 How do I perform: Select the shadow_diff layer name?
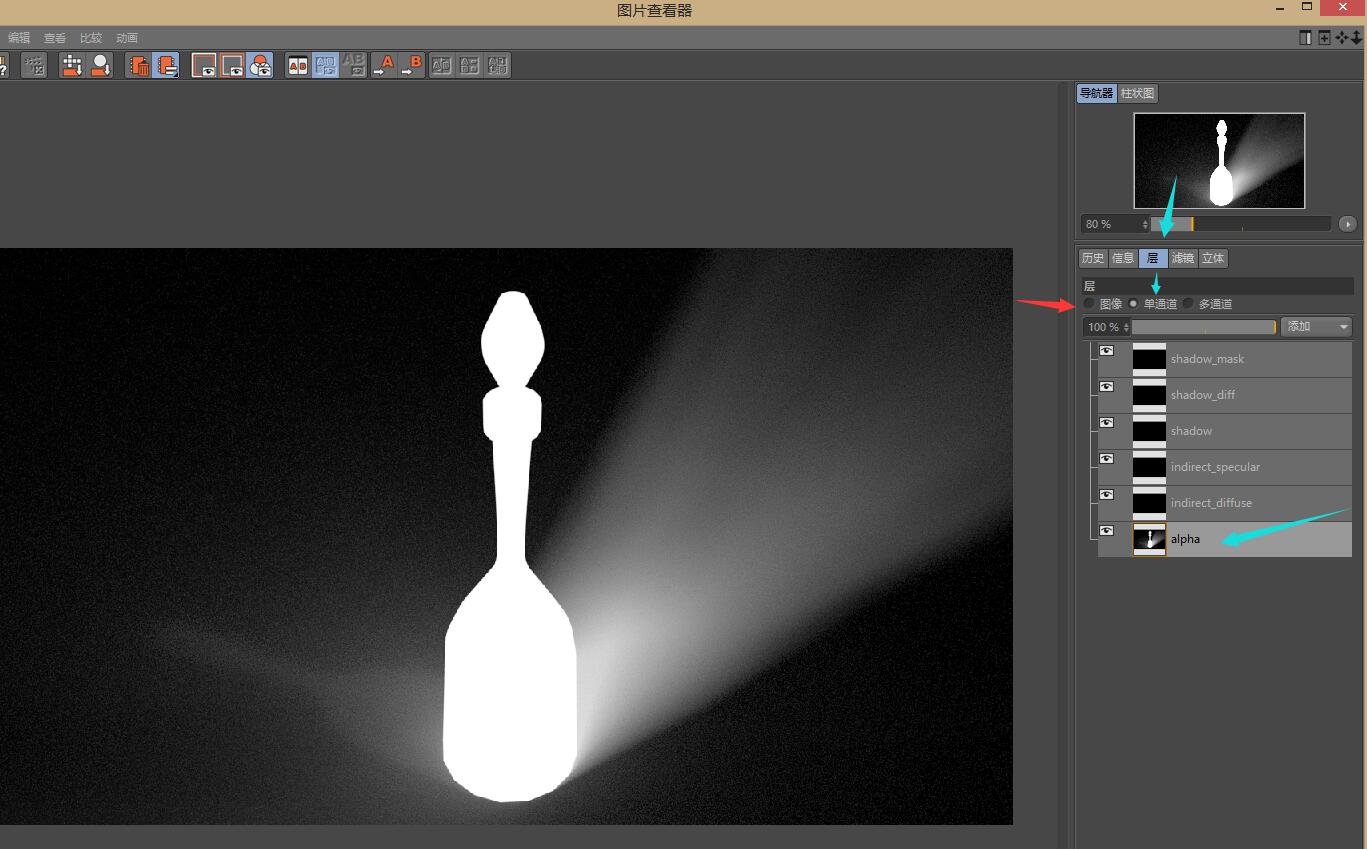(1202, 395)
